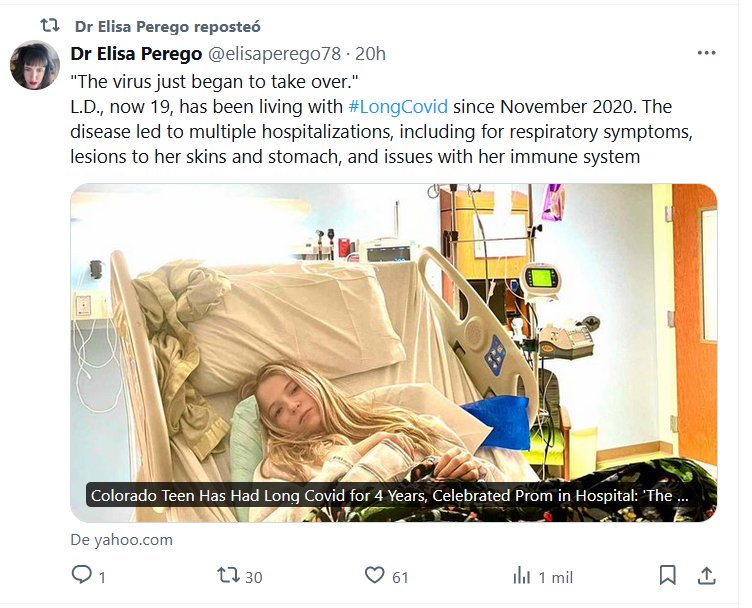Click the like count showing 61
The image size is (752, 608).
click(400, 576)
